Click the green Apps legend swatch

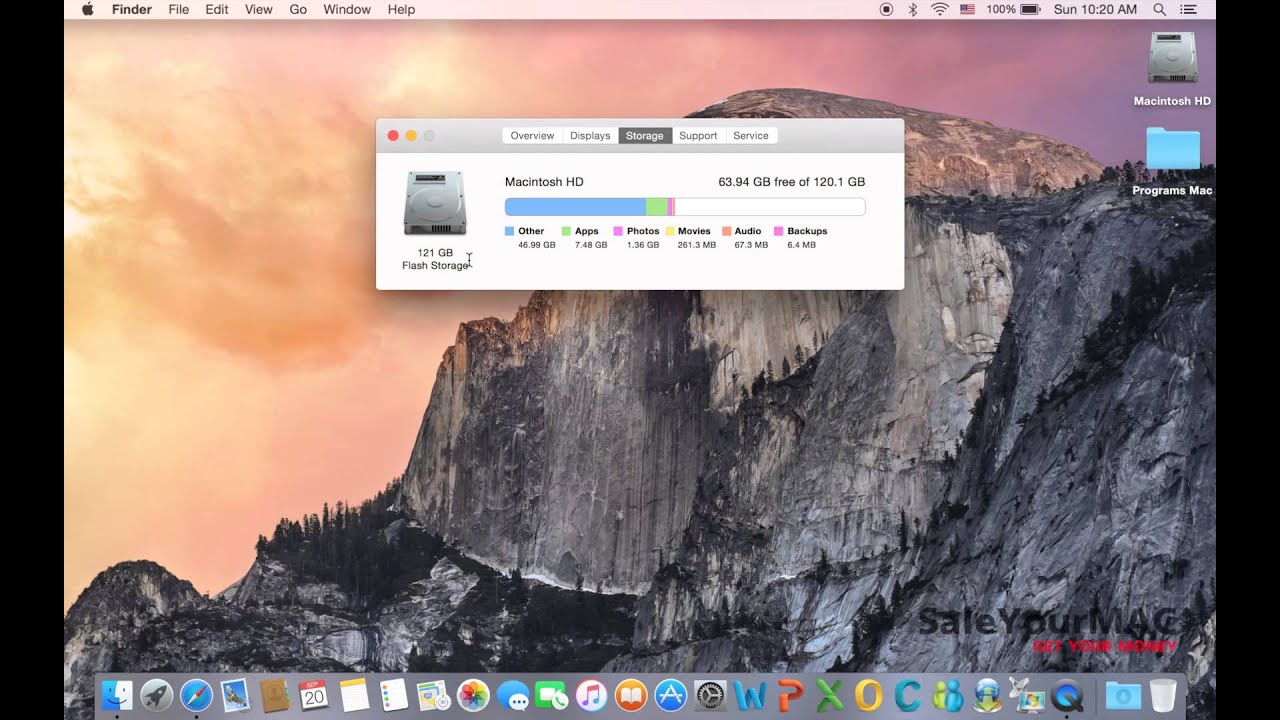coord(566,231)
